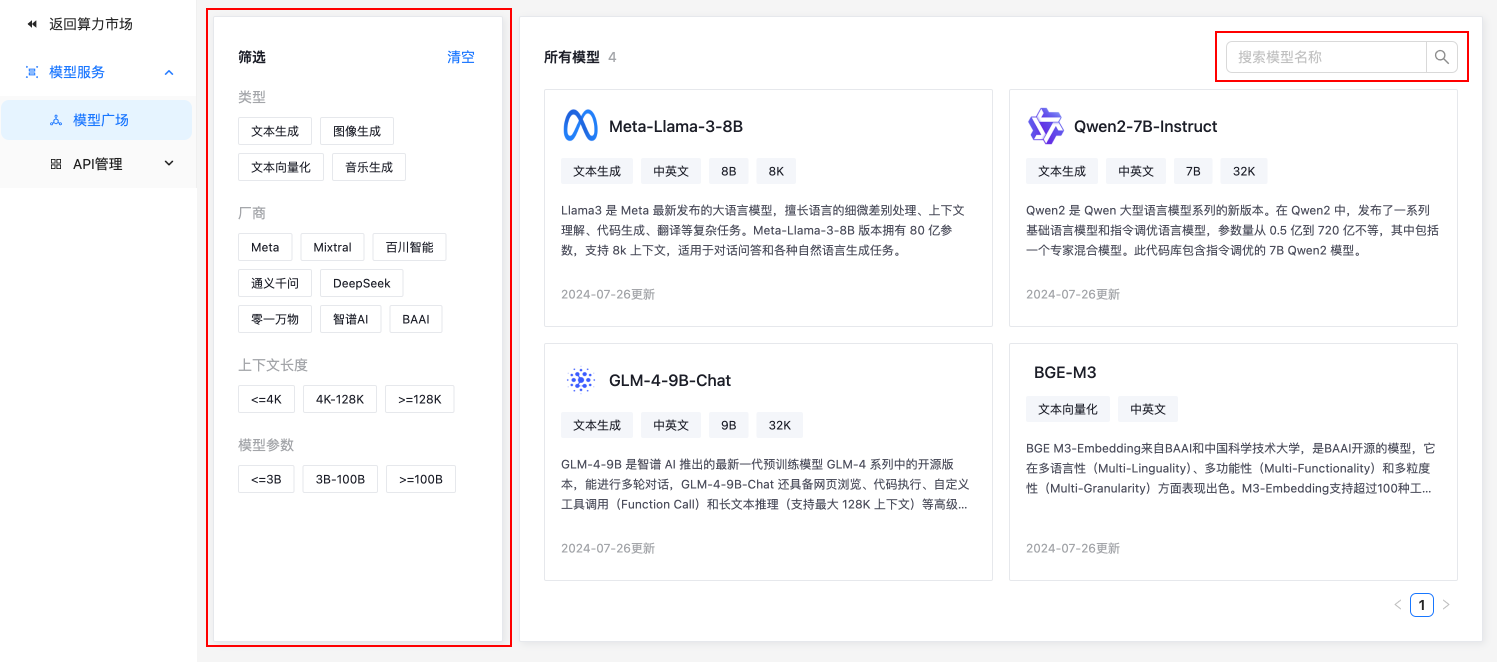Select context length >=128K
Screen dimensions: 1497x662
(x=420, y=399)
